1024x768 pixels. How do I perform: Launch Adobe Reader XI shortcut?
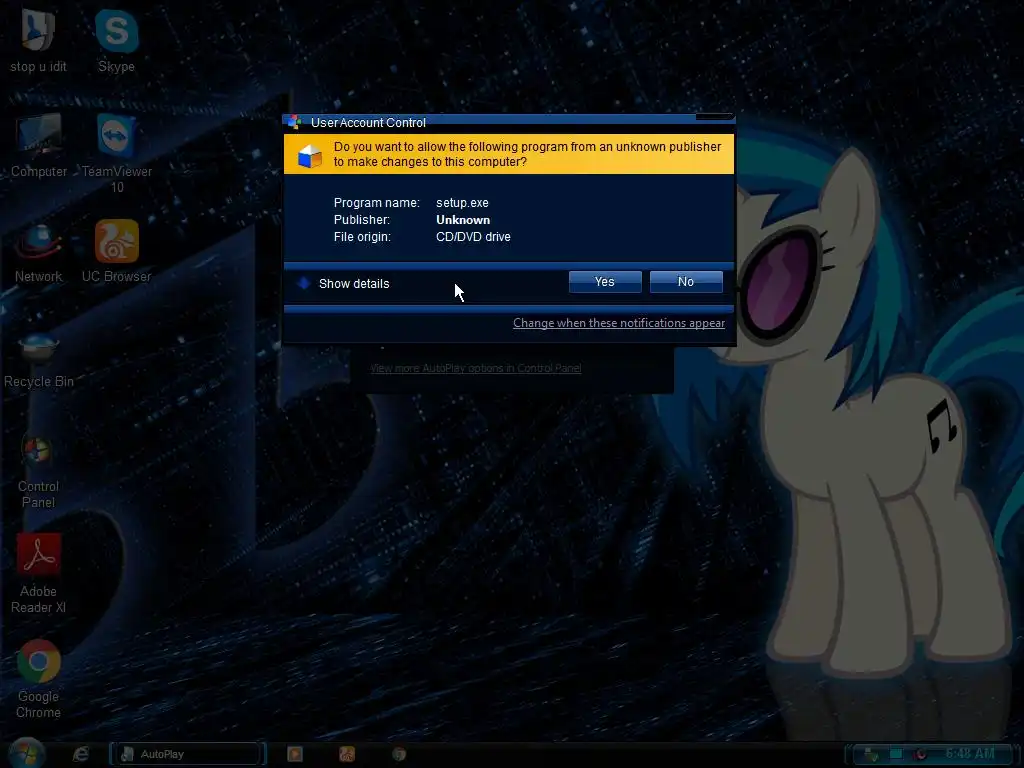tap(39, 573)
